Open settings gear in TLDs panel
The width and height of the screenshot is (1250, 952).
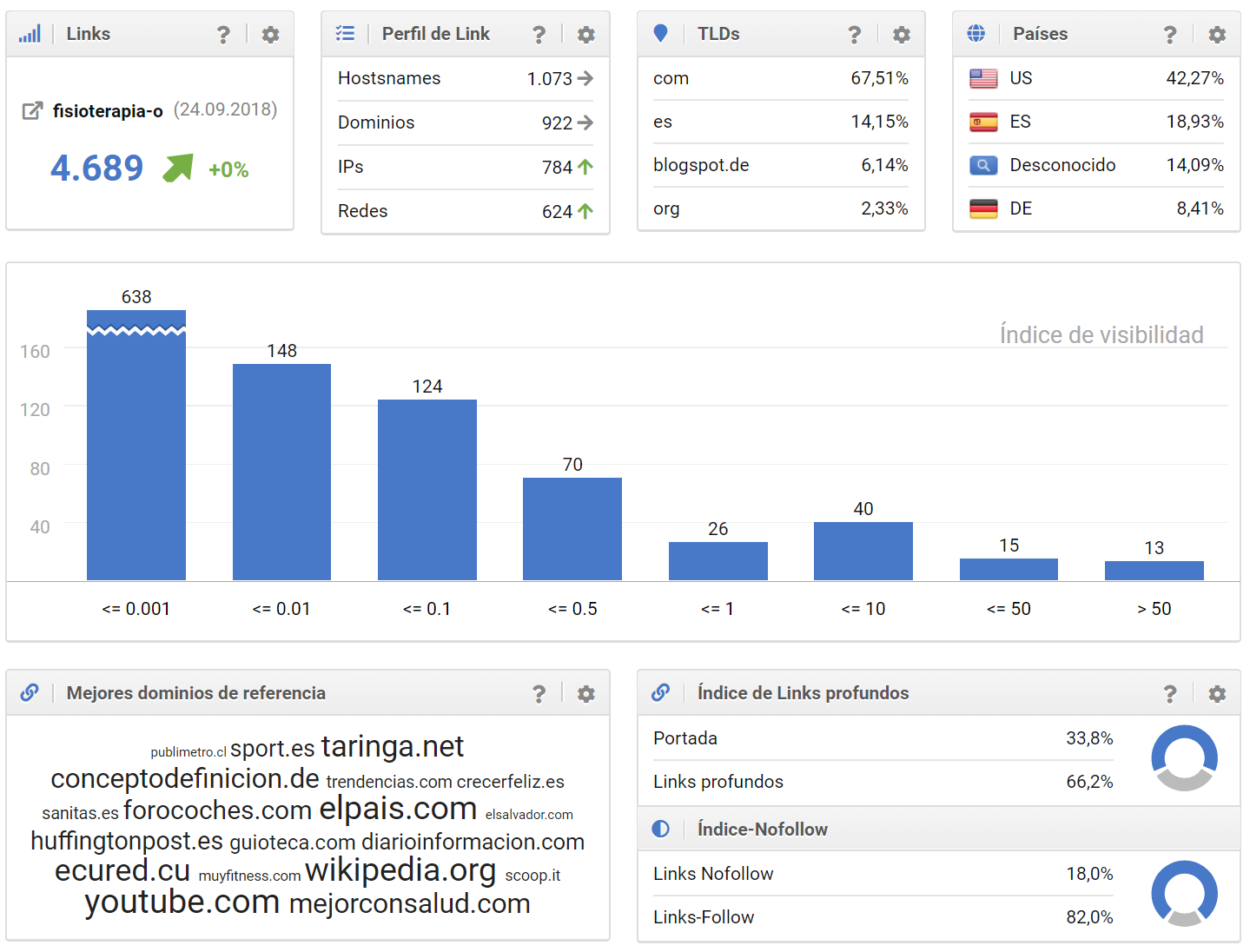point(902,35)
